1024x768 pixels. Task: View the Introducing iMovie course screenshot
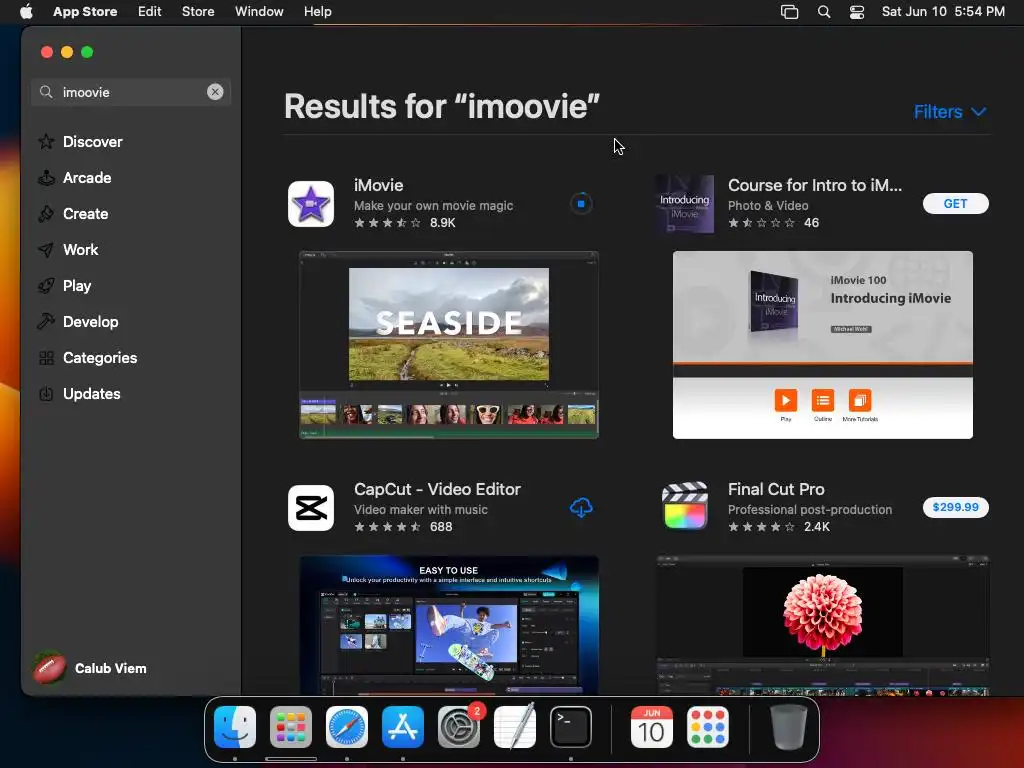click(x=823, y=345)
